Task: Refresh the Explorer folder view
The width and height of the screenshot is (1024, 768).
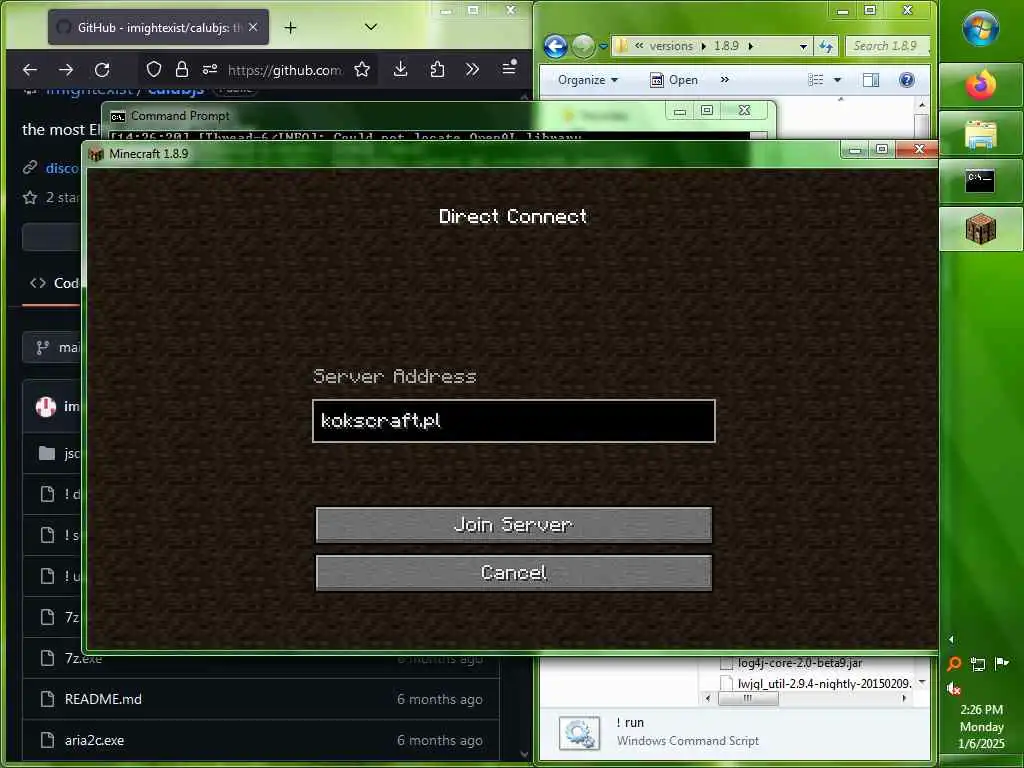Action: [826, 46]
